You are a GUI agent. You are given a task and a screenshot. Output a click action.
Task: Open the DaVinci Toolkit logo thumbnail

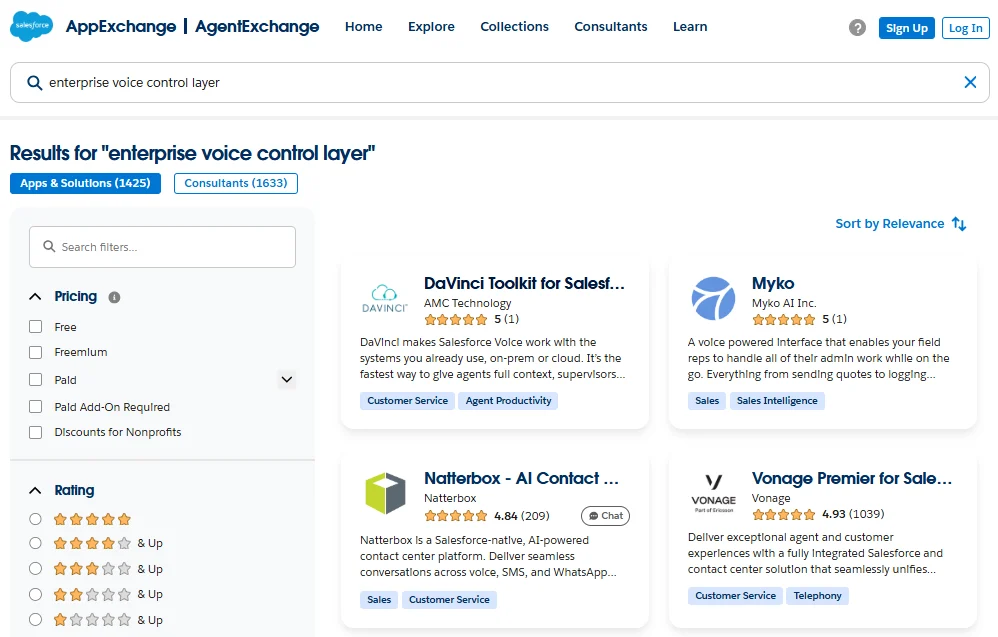(384, 298)
